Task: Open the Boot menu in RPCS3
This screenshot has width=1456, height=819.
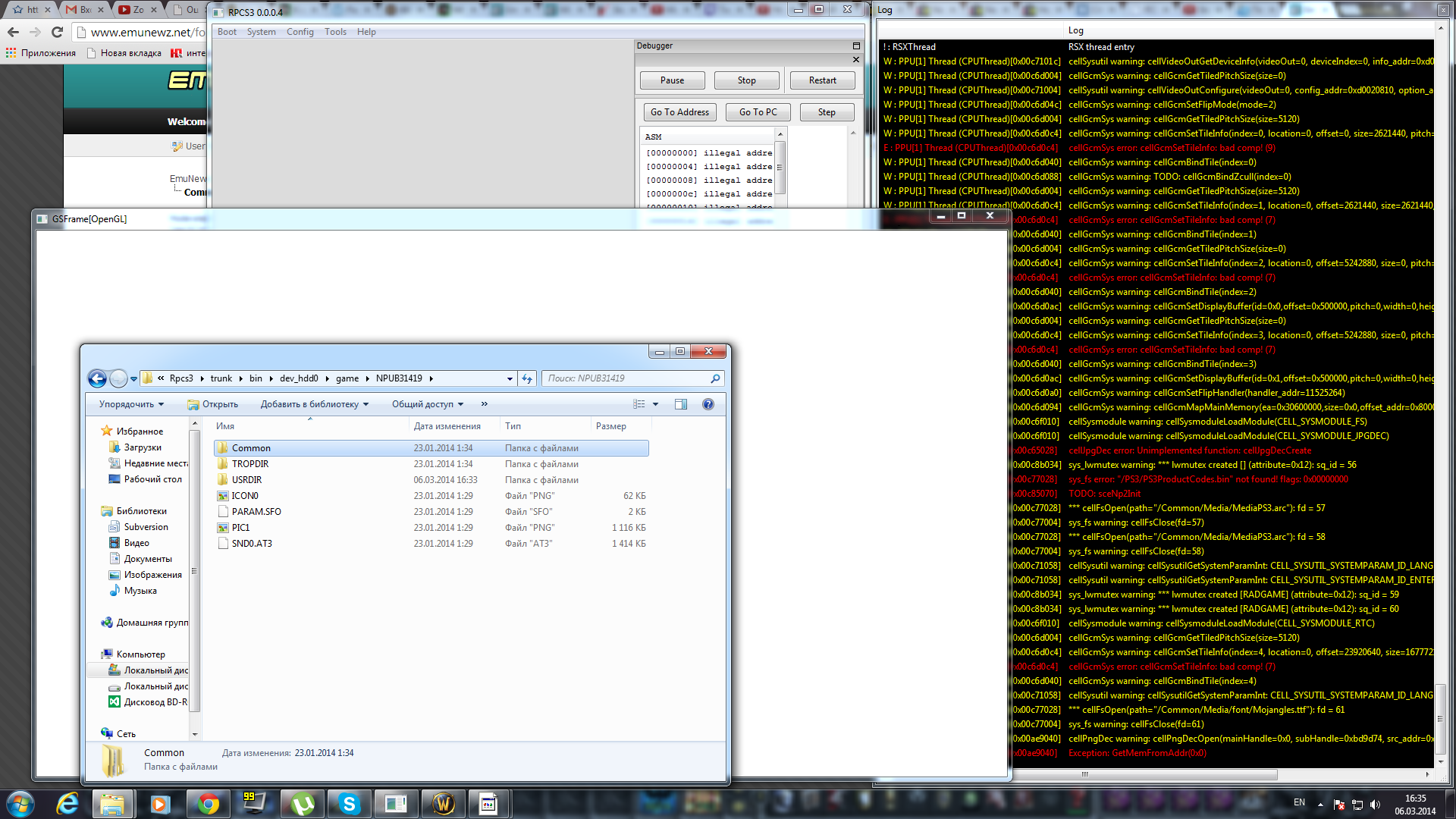Action: (227, 32)
